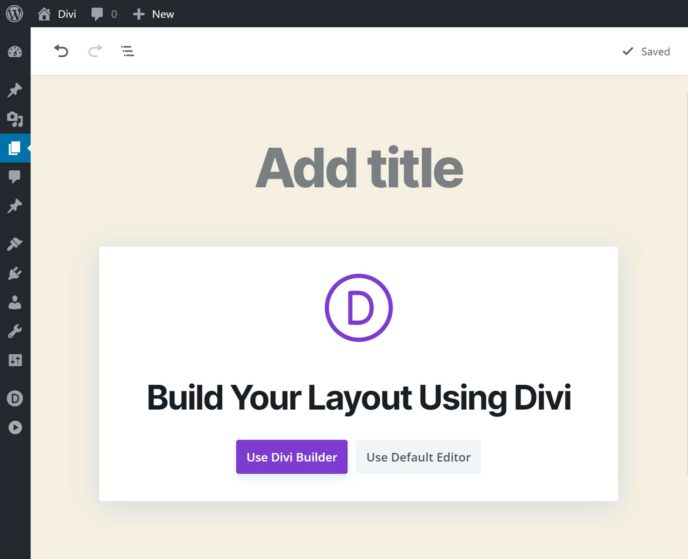Viewport: 688px width, 559px height.
Task: Open Appearance from the sidebar brush icon
Action: pyautogui.click(x=15, y=244)
